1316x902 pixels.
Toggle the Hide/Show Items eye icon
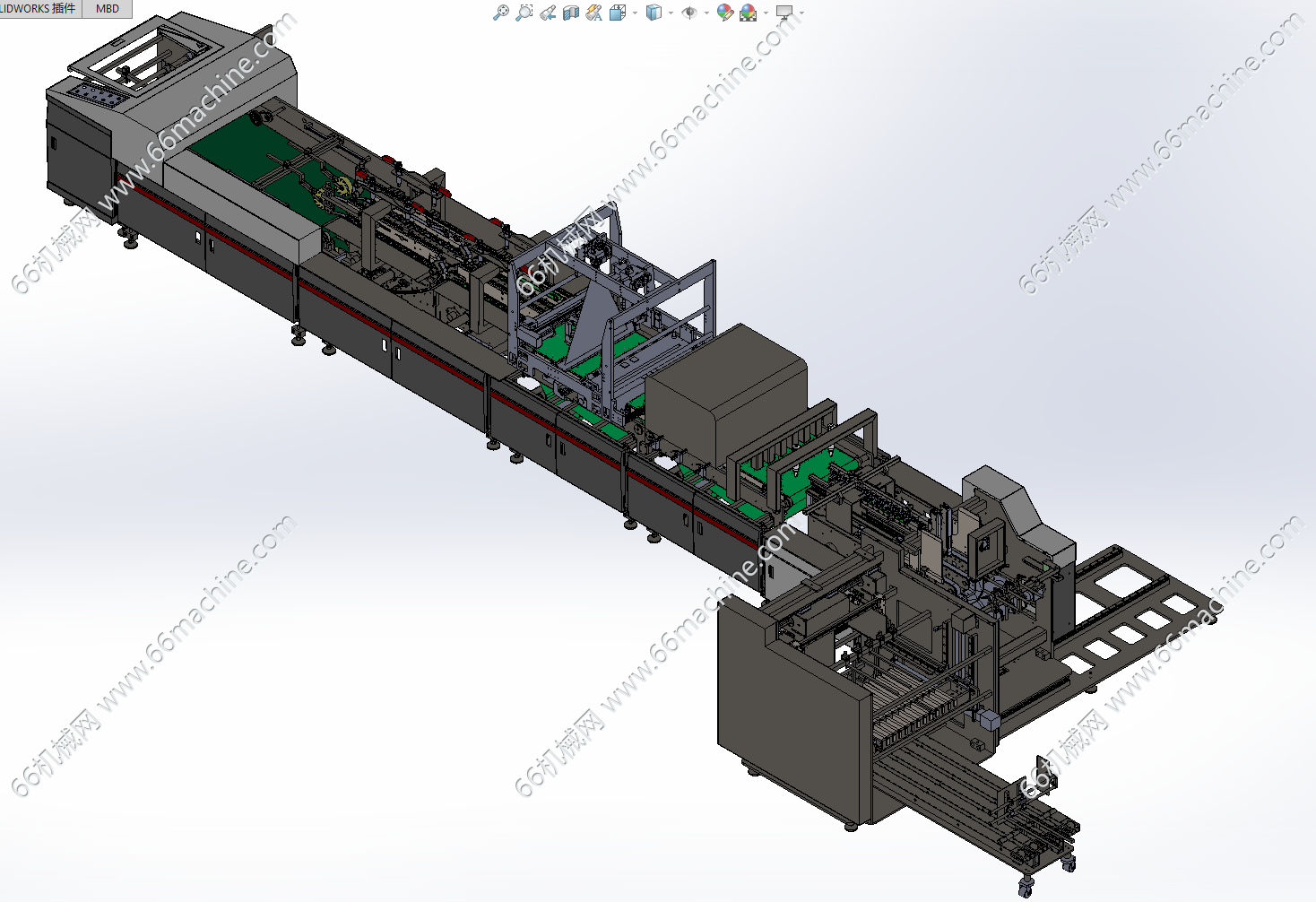click(x=689, y=13)
